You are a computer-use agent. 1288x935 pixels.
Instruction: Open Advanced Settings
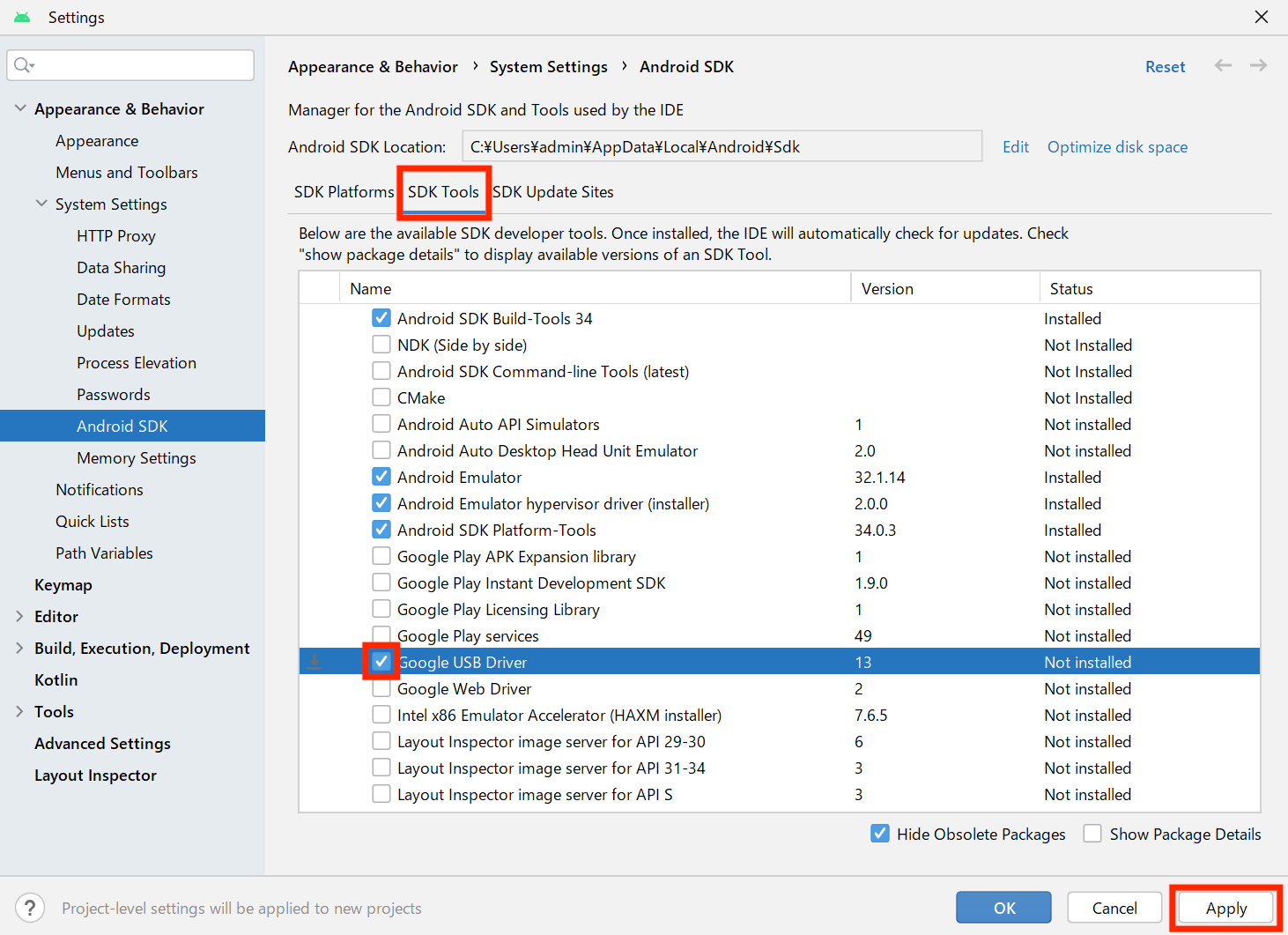tap(103, 744)
